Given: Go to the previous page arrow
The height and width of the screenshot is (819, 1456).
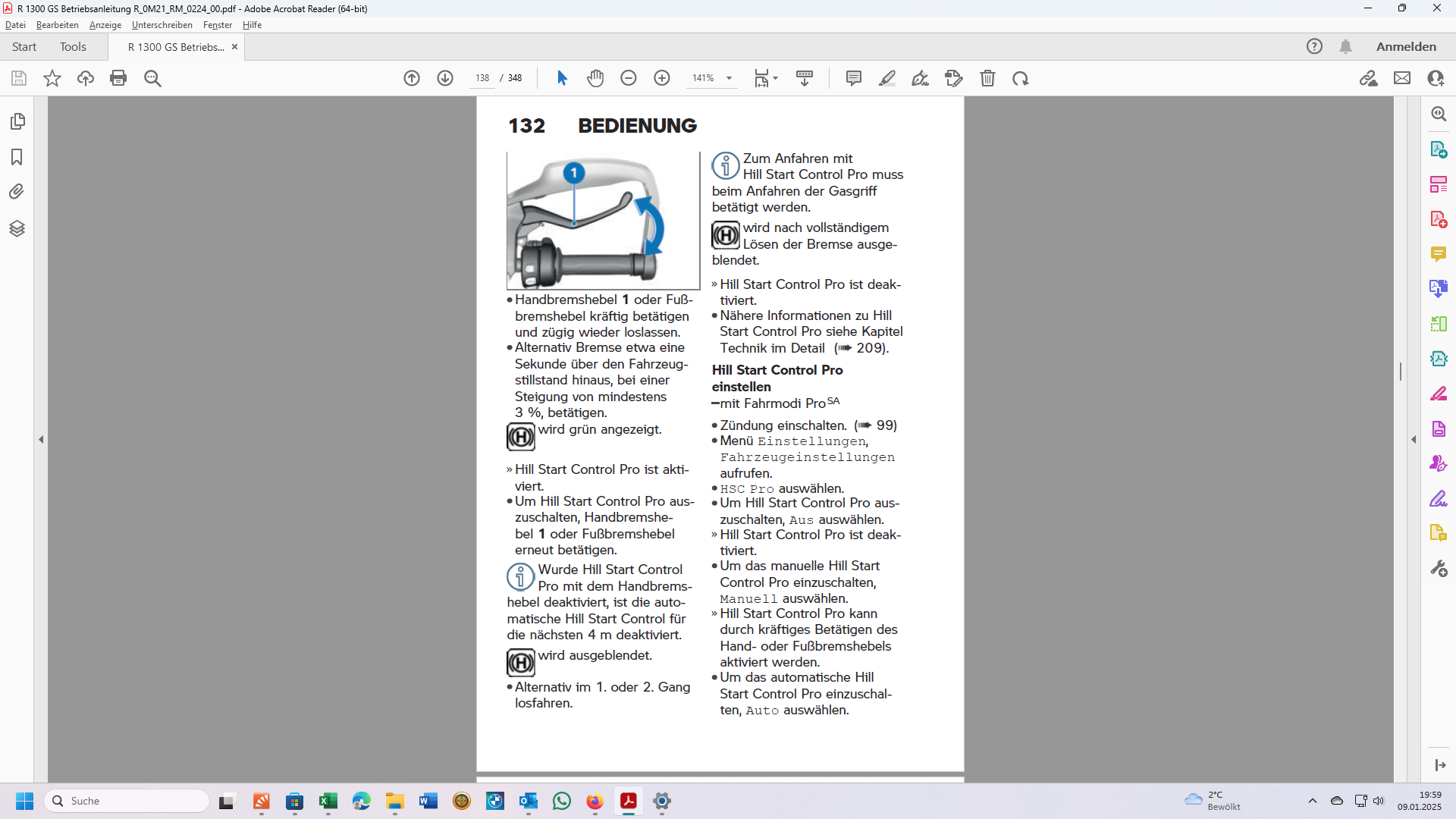Looking at the screenshot, I should click(x=412, y=78).
